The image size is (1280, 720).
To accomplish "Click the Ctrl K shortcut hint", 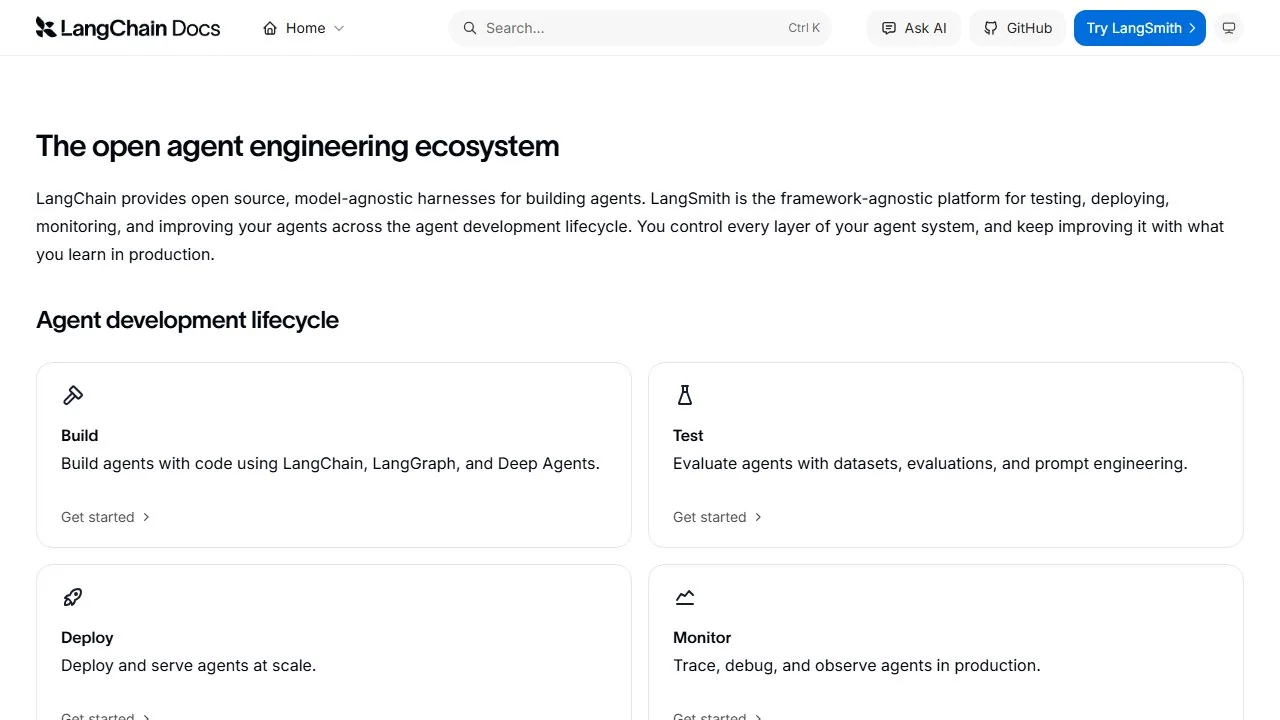I will (804, 28).
